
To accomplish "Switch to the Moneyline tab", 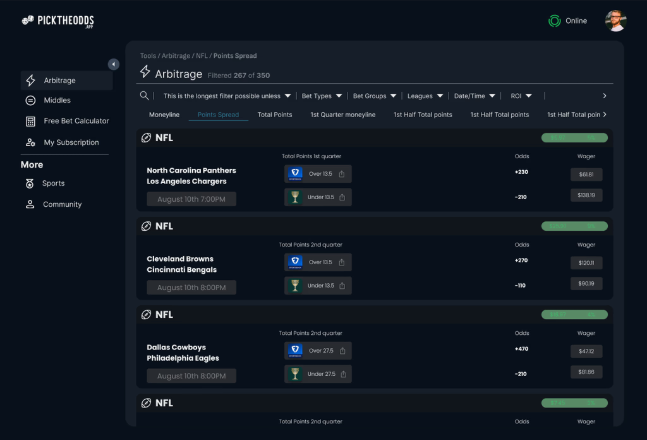I will coord(164,114).
